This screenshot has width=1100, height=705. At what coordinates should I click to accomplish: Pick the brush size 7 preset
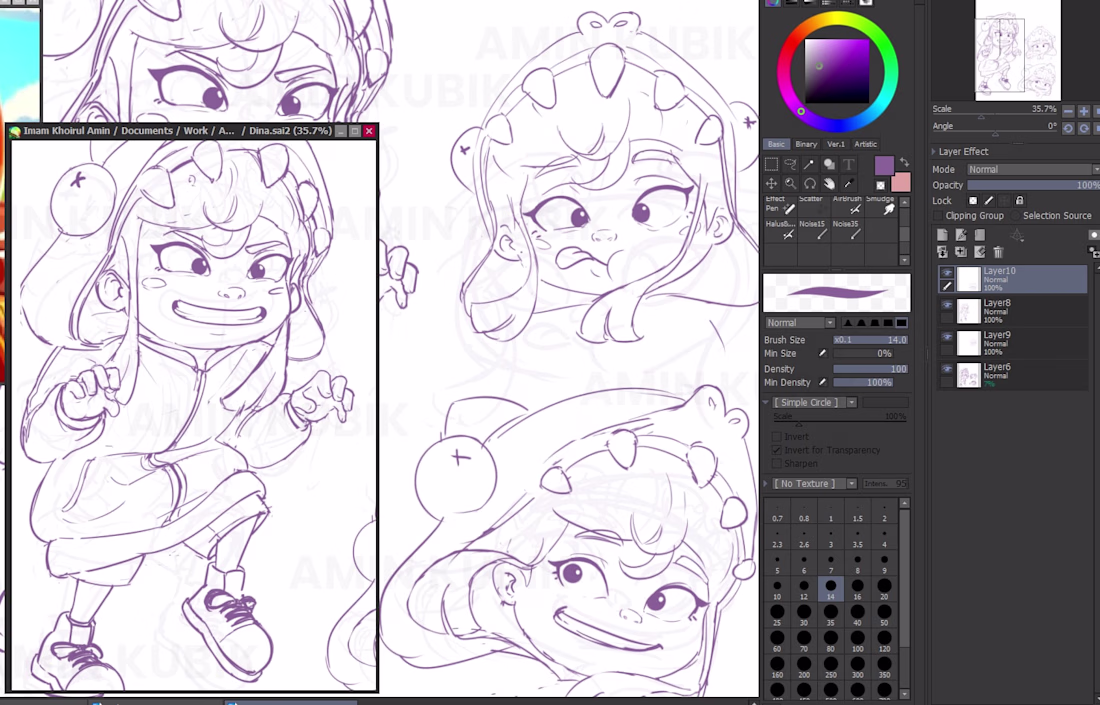[x=831, y=563]
